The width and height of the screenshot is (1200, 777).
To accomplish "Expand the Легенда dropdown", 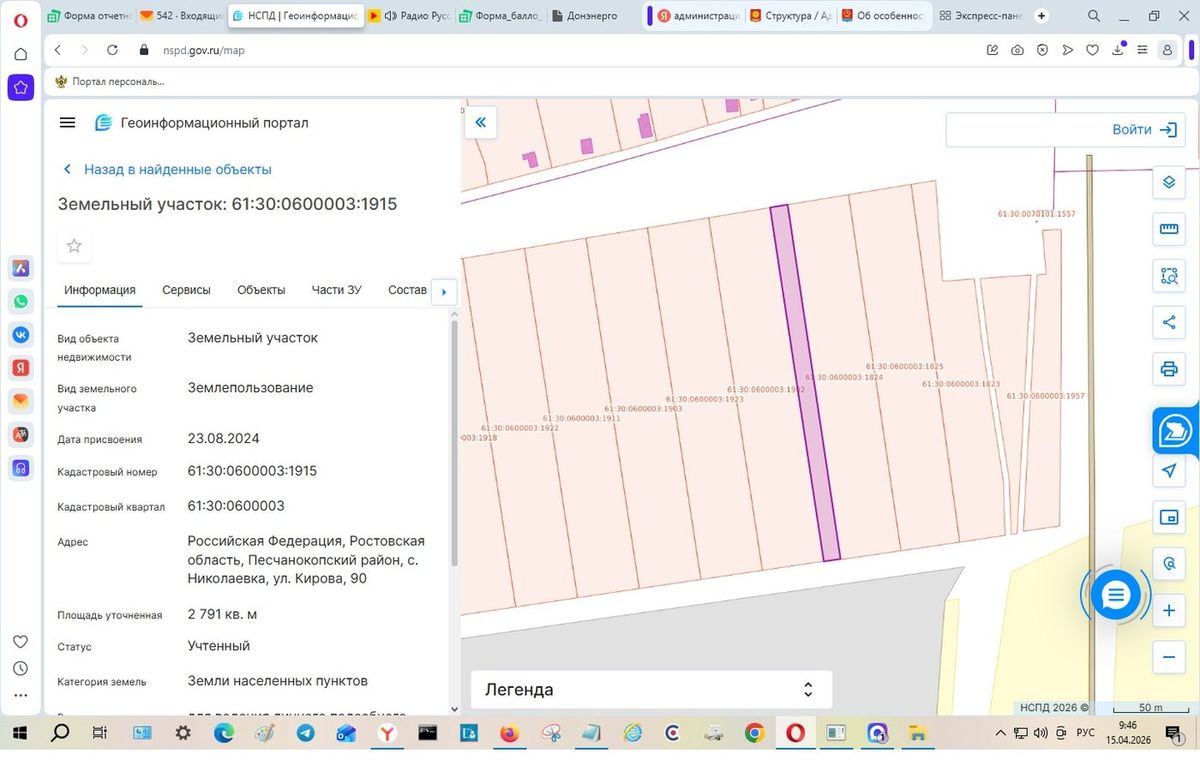I will 651,690.
